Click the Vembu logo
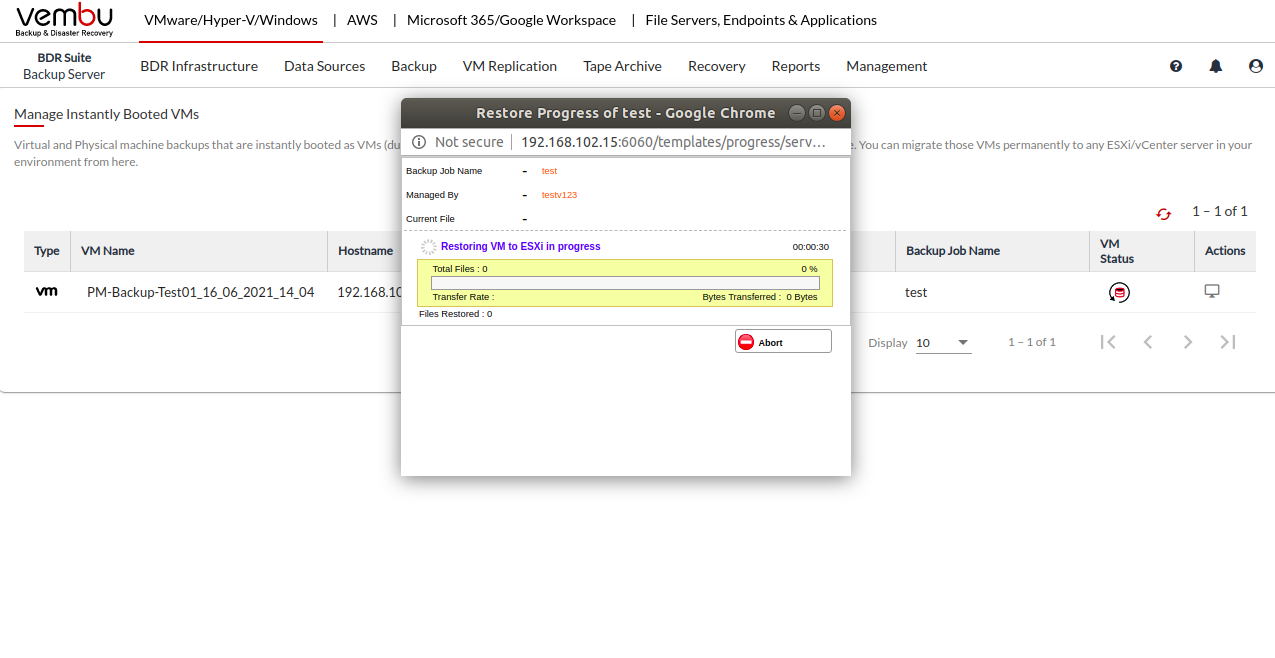Screen dimensions: 1275x658 click(65, 20)
